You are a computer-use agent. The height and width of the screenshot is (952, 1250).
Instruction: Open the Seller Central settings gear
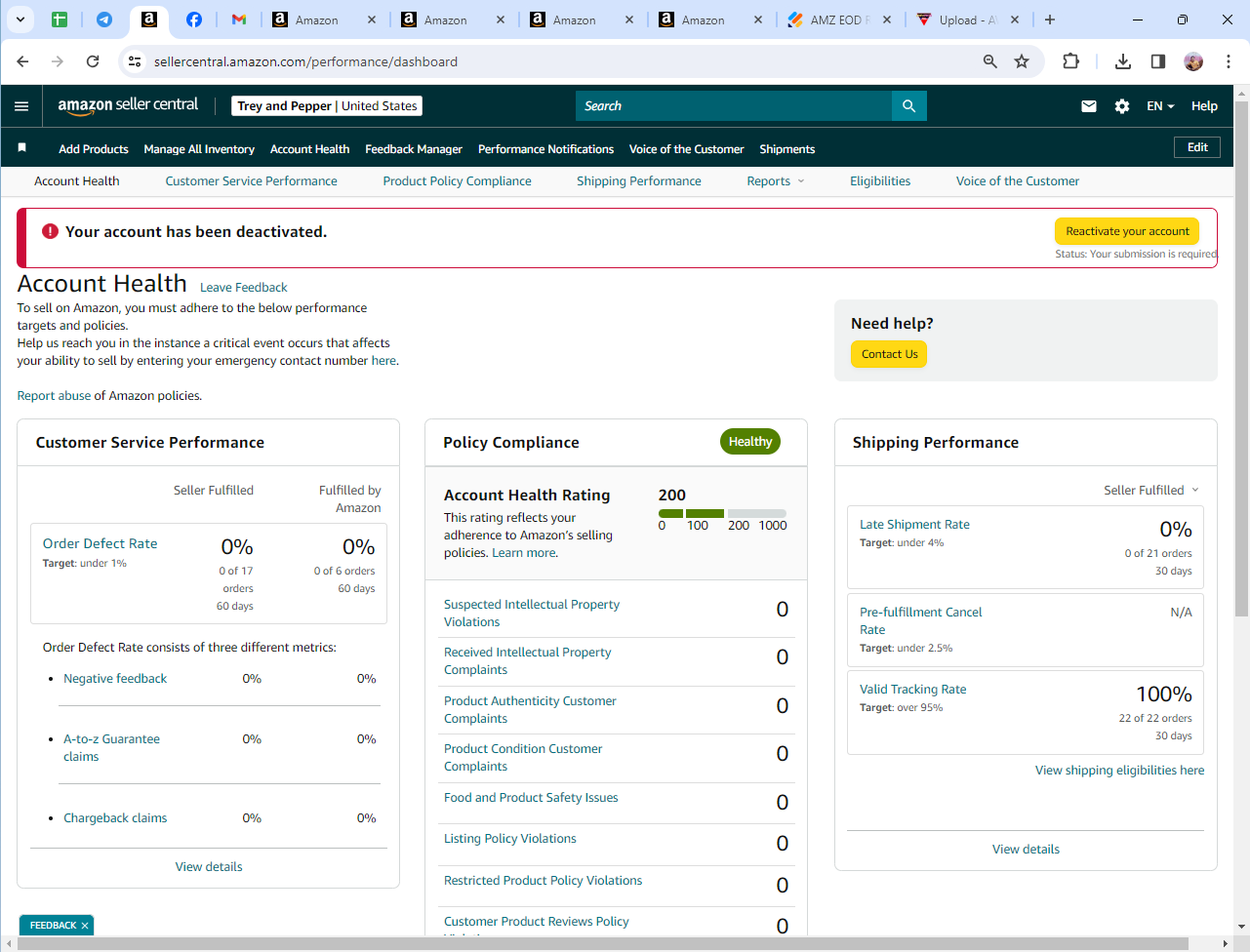click(x=1122, y=106)
